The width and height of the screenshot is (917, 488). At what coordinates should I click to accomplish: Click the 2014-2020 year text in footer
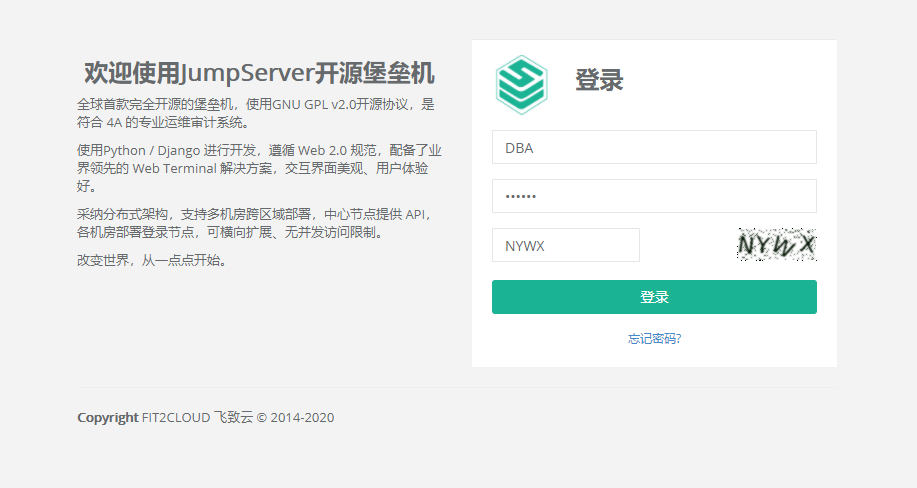point(303,418)
